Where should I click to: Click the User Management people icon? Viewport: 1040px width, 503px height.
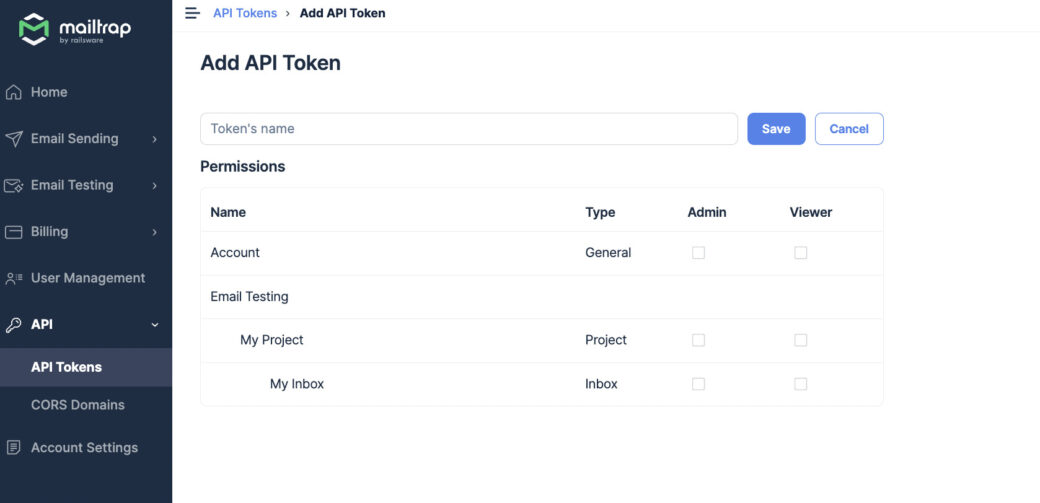pos(13,278)
